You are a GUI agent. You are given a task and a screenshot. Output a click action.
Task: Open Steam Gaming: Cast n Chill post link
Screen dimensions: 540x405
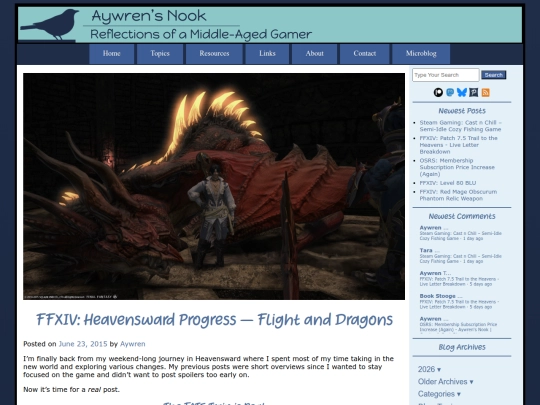[460, 126]
